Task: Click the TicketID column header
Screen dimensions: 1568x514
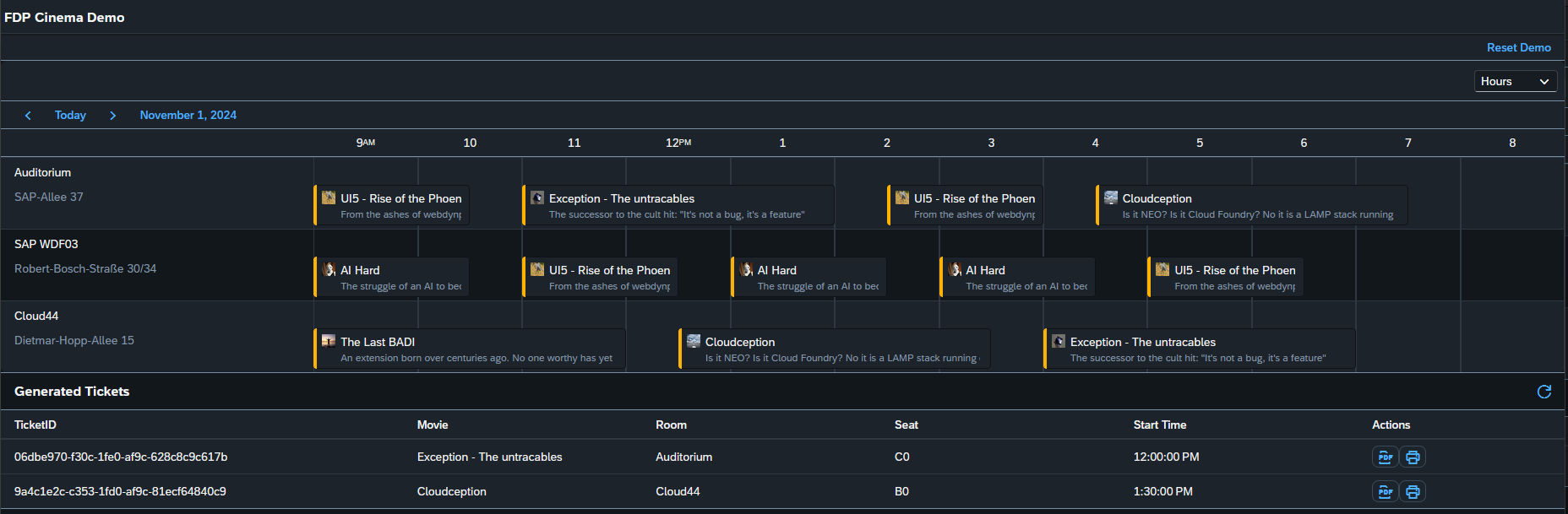Action: pos(35,425)
